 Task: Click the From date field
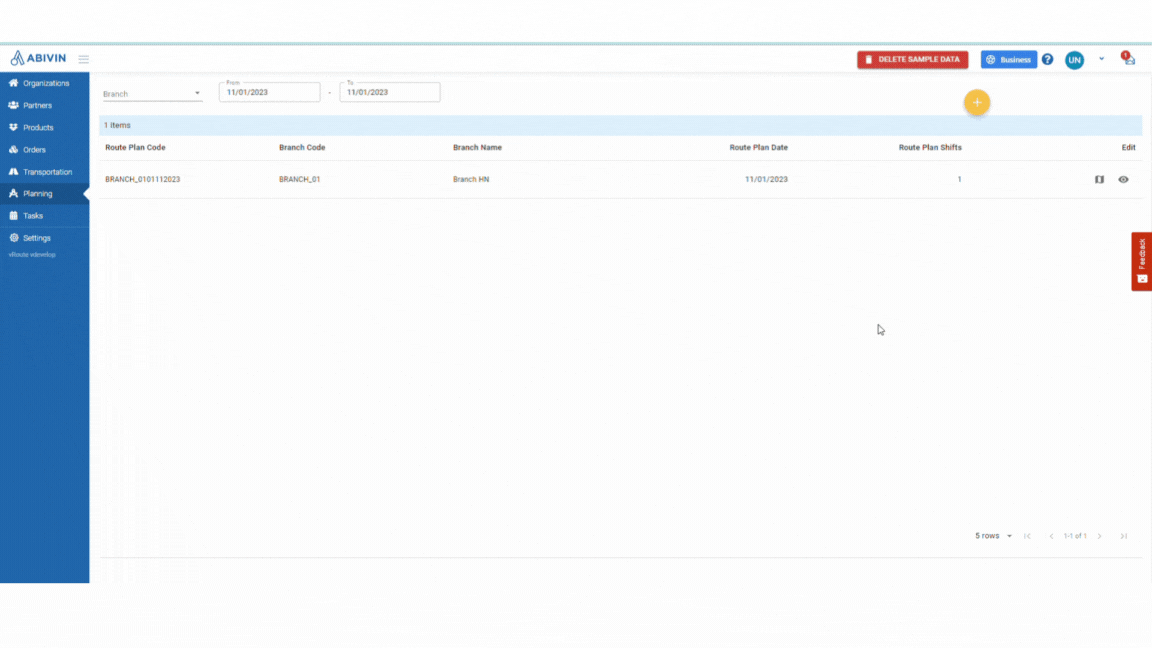(270, 92)
